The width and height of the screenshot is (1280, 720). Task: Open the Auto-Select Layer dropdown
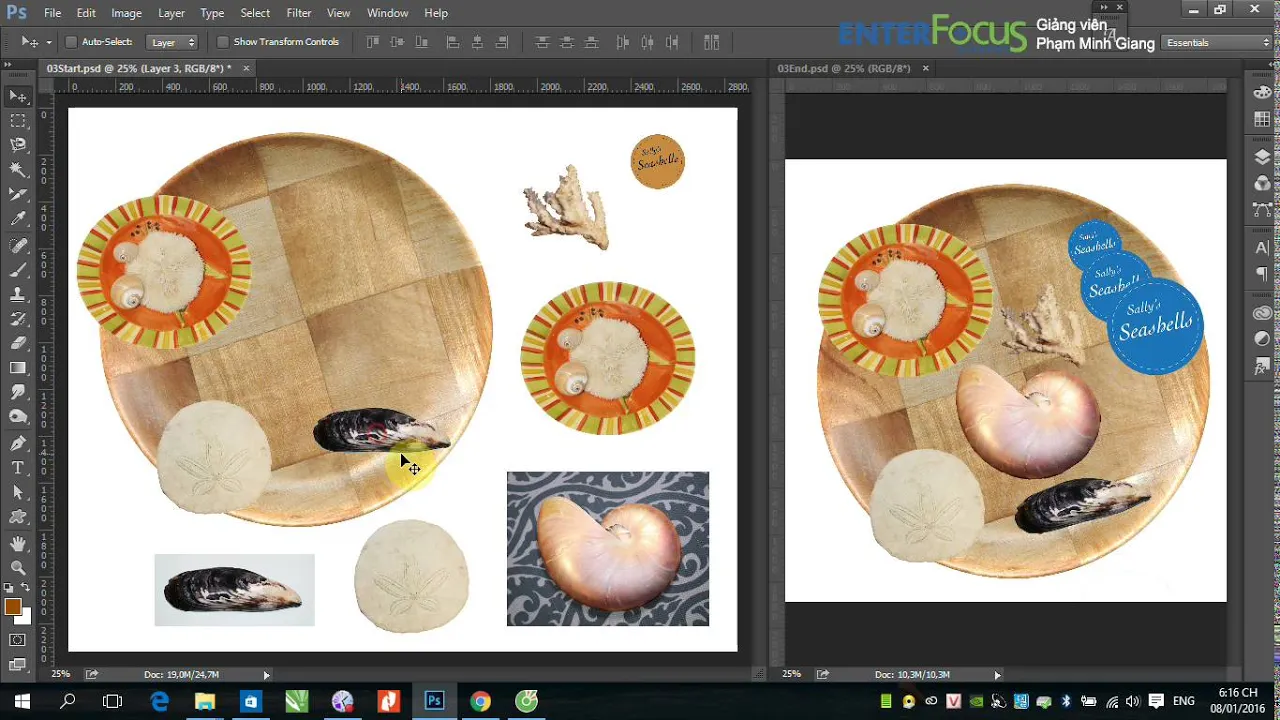[x=173, y=42]
